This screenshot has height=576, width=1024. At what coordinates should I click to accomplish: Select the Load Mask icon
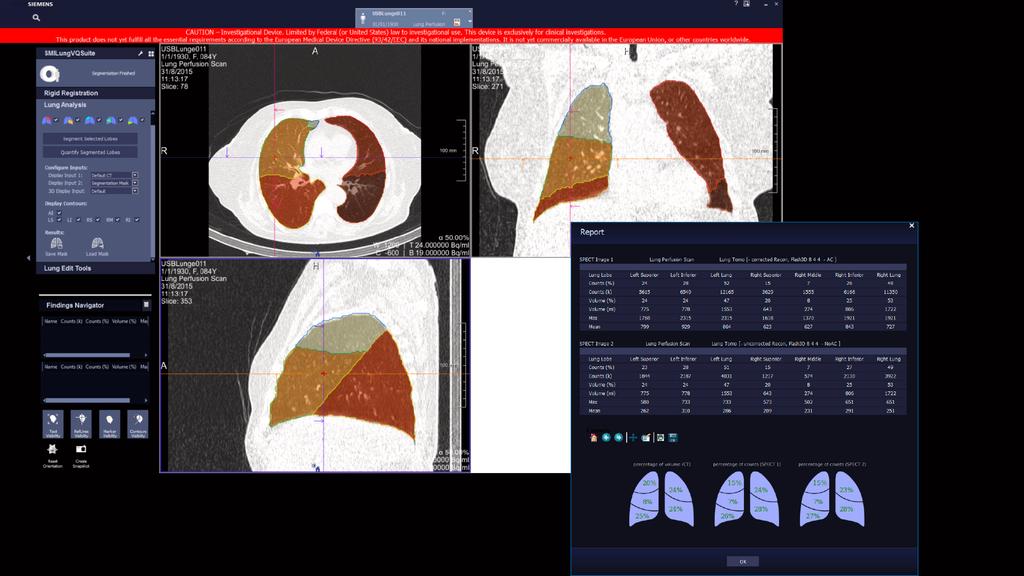97,242
